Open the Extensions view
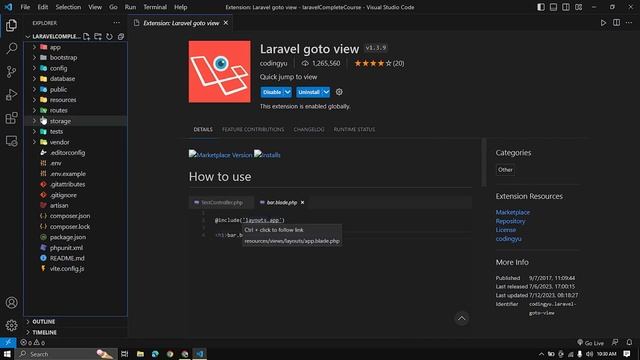This screenshot has height=360, width=640. point(11,118)
